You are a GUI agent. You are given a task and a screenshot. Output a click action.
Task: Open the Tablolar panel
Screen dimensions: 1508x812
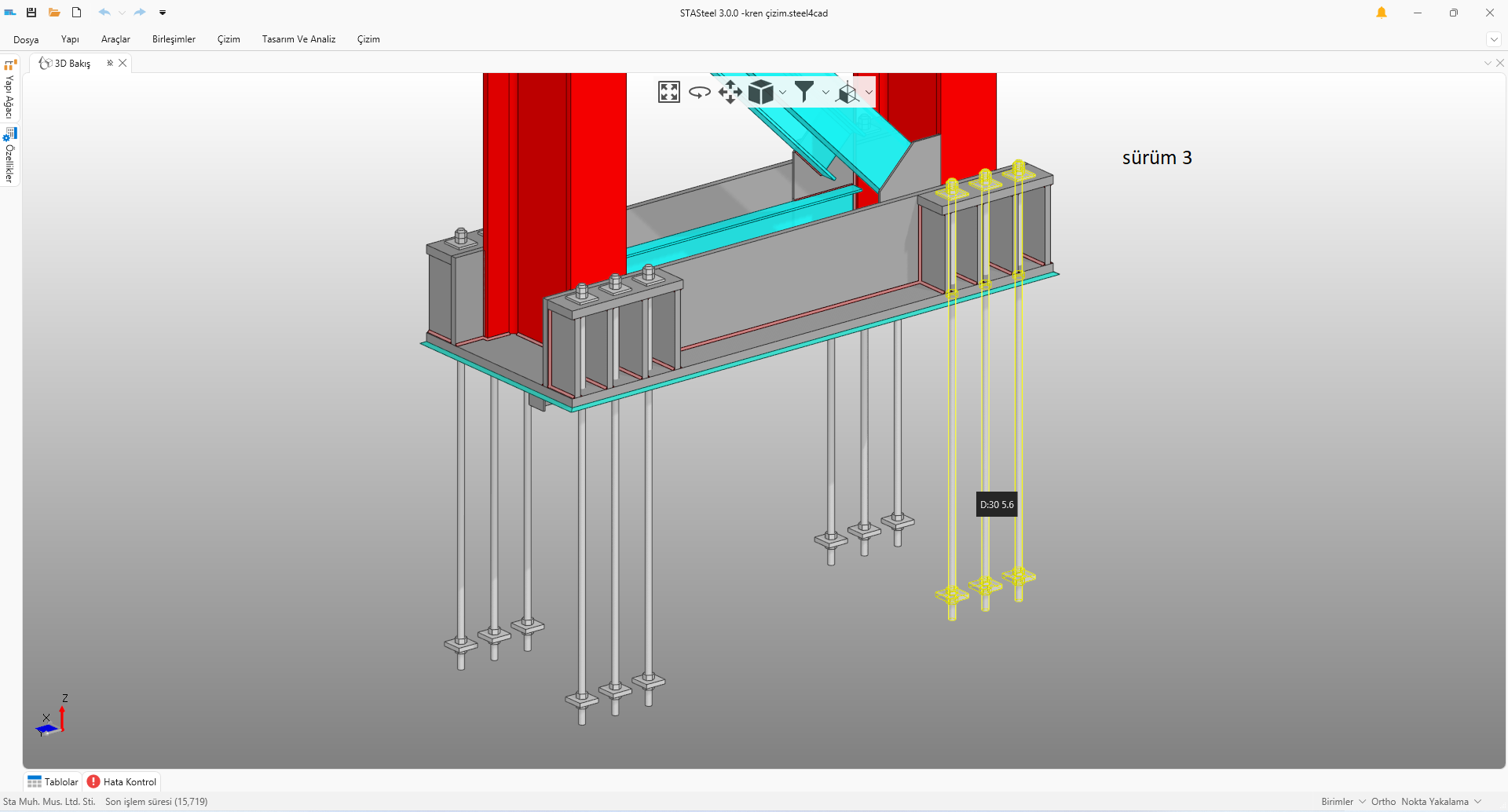(x=53, y=781)
